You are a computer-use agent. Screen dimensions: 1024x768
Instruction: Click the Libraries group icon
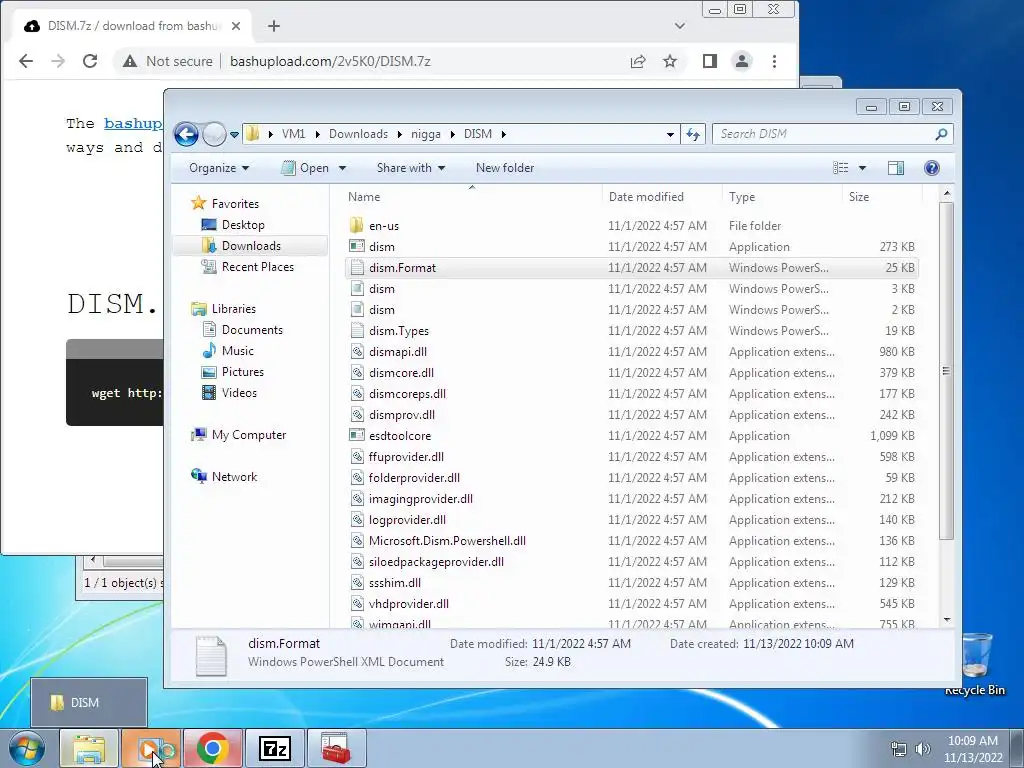(x=199, y=309)
